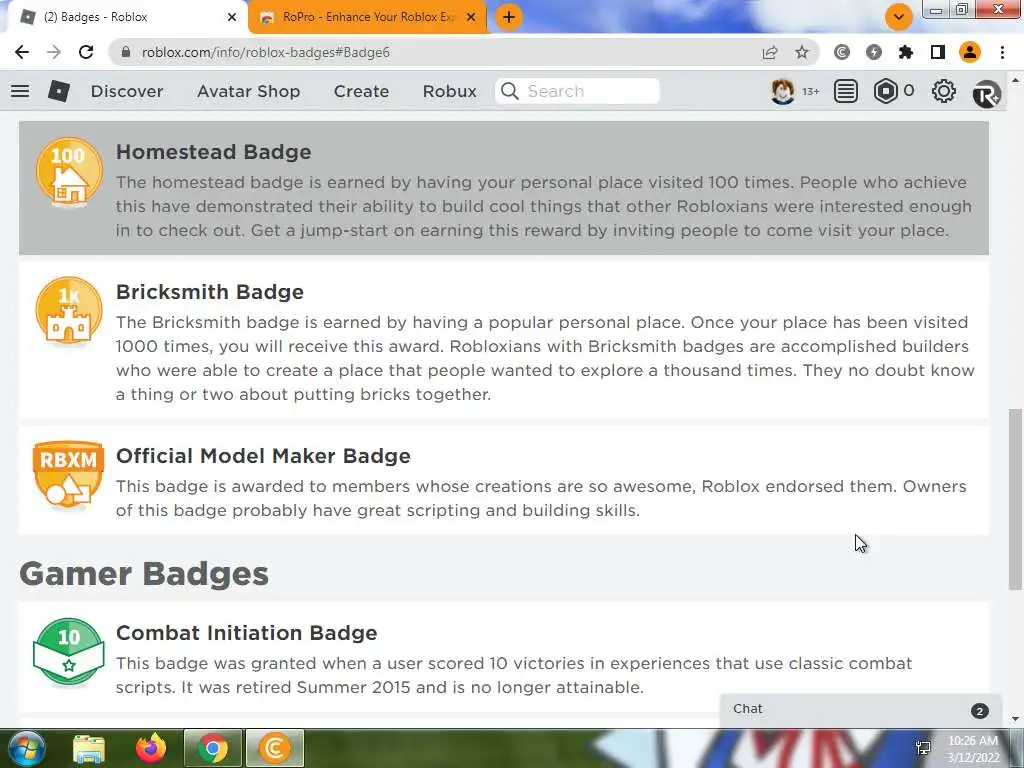This screenshot has width=1024, height=768.
Task: Open Windows Start button
Action: [25, 748]
